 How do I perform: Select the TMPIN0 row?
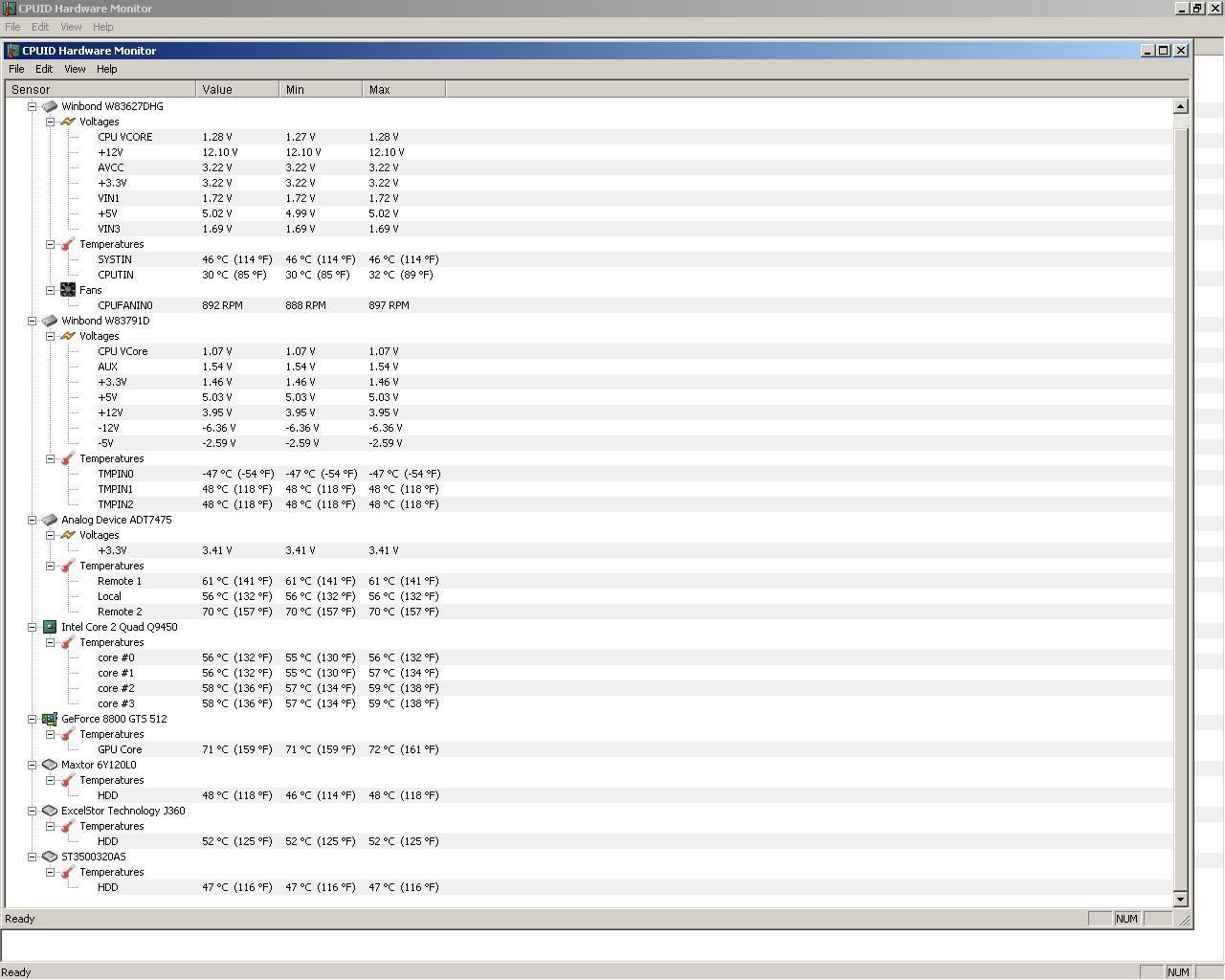(590, 474)
